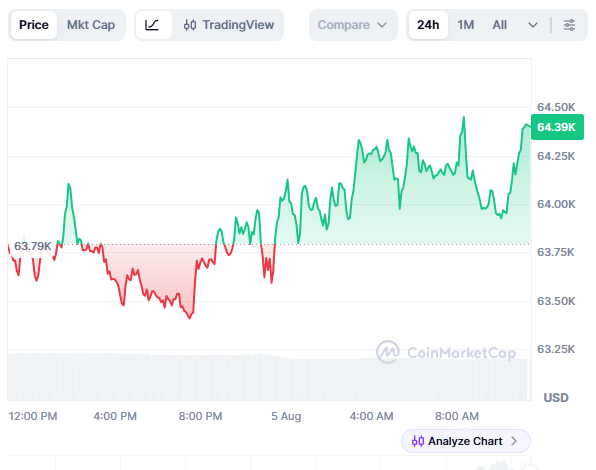Click the volume bars below the chart
This screenshot has height=470, width=596.
click(x=269, y=377)
